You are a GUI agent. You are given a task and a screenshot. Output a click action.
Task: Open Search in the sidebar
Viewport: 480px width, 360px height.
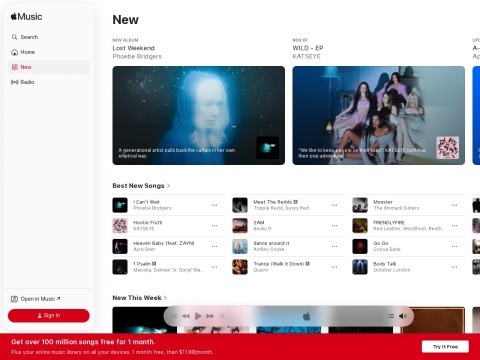click(x=49, y=37)
